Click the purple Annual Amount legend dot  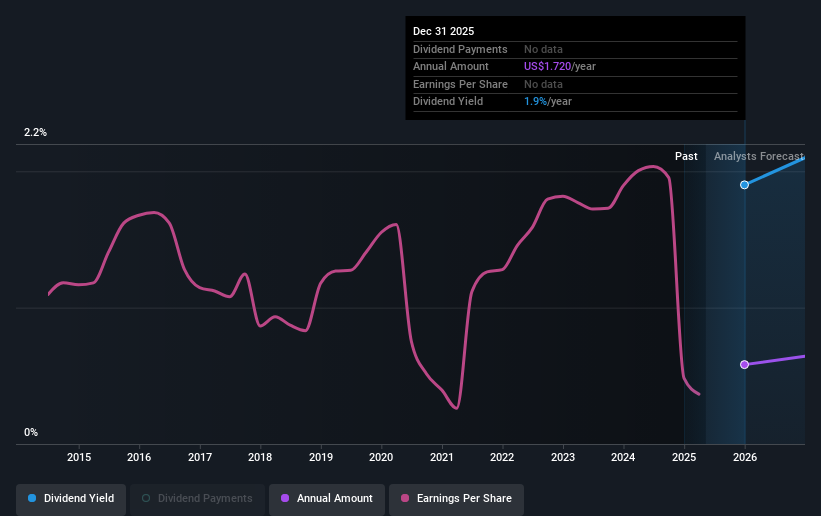285,498
